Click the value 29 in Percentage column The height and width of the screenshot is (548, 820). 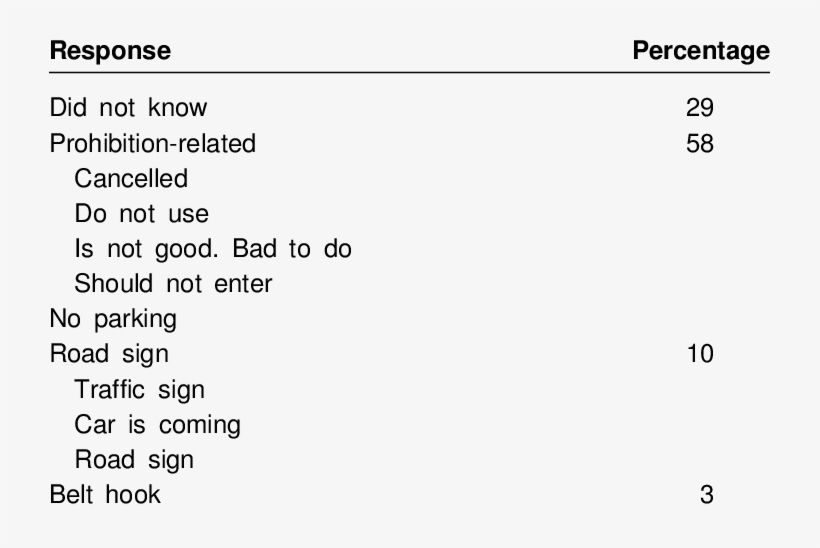(x=700, y=108)
